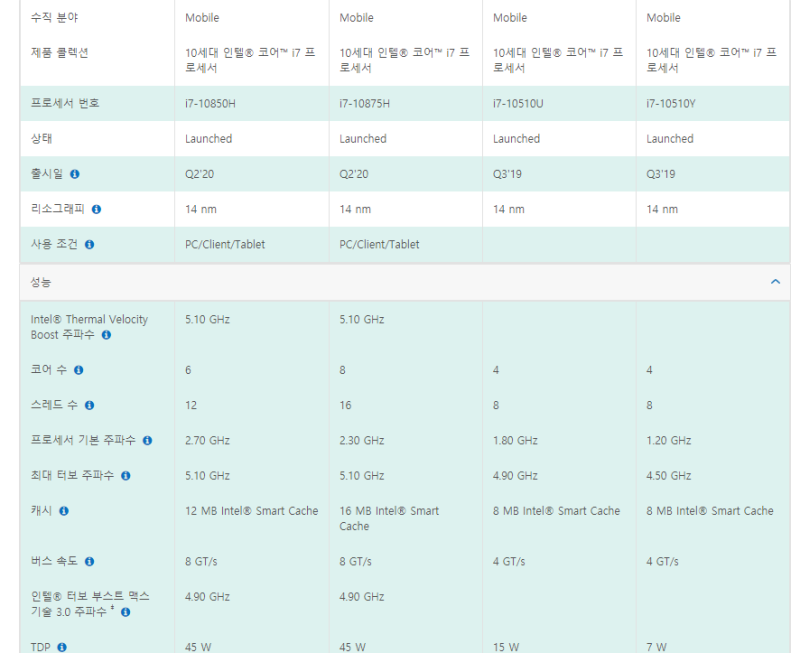Click product collection cell for i7-10510Y column
Screen dimensions: 800x653
coord(711,60)
